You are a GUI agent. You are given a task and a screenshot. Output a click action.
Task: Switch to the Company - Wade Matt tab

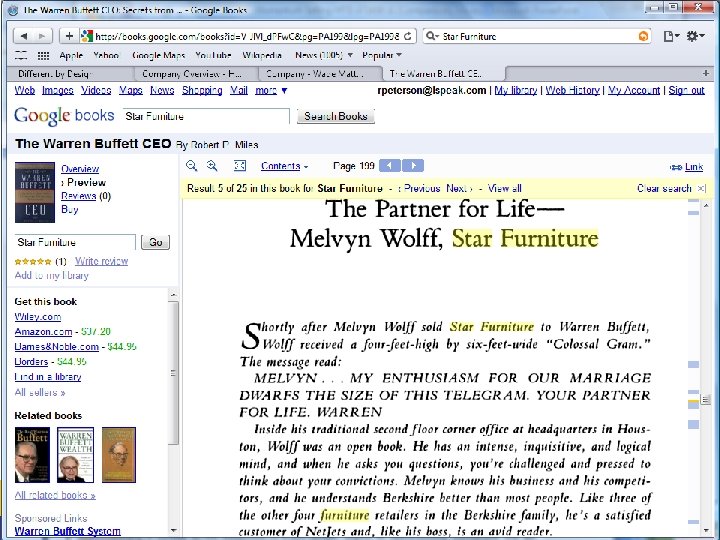(321, 73)
